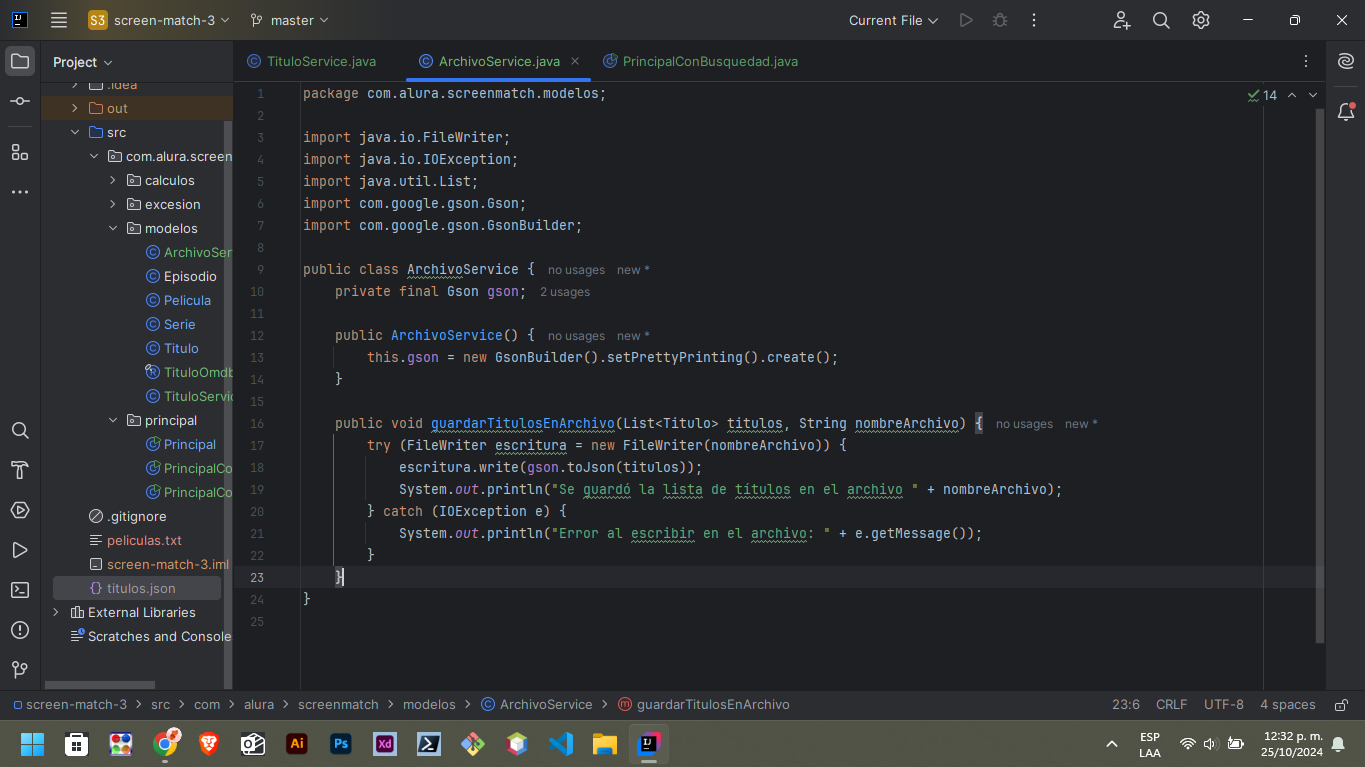Collapse the src folder
The image size is (1365, 767).
[x=74, y=132]
